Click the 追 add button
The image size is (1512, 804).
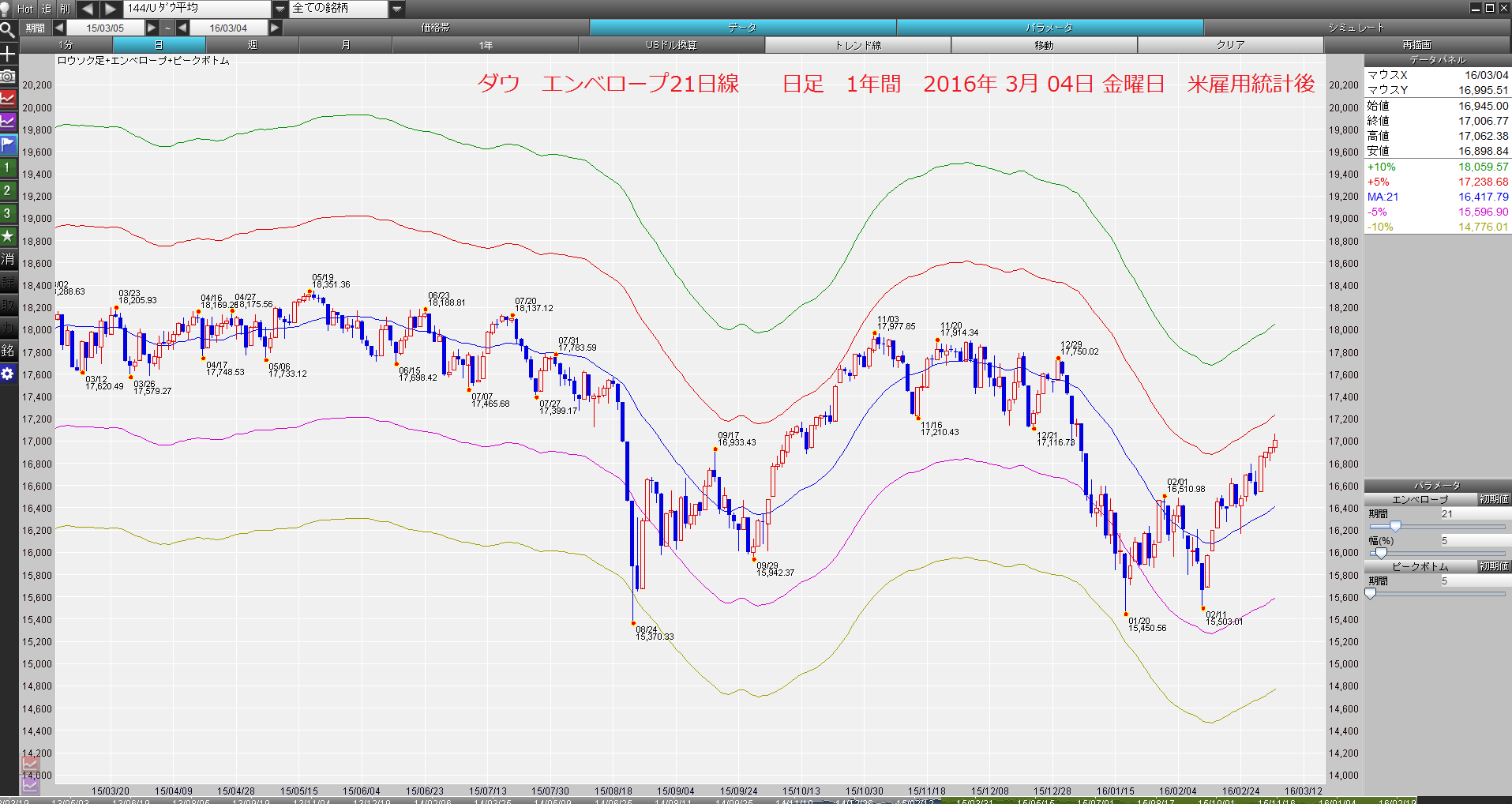[47, 9]
